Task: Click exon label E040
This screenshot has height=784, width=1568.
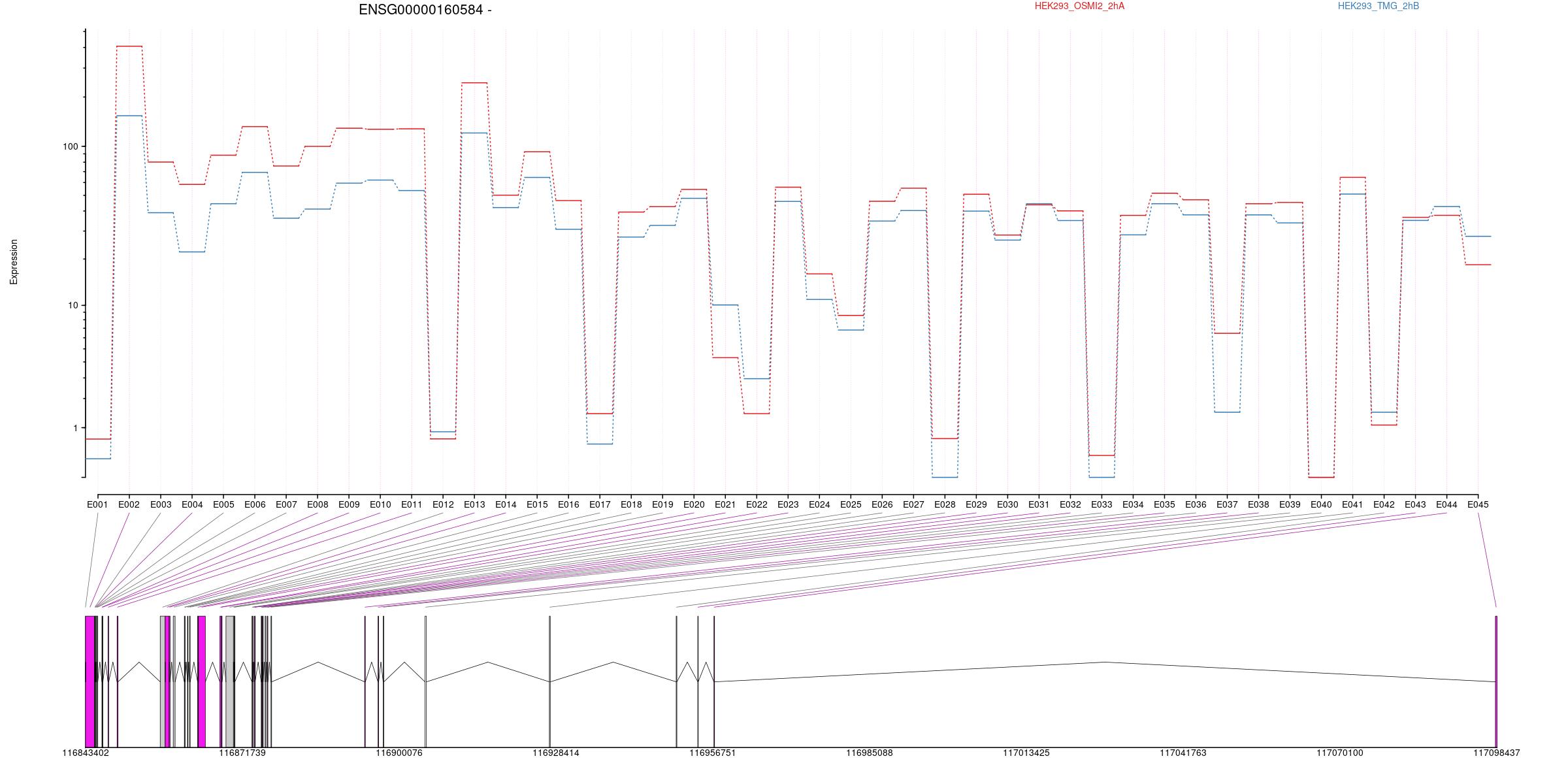Action: [x=1321, y=504]
